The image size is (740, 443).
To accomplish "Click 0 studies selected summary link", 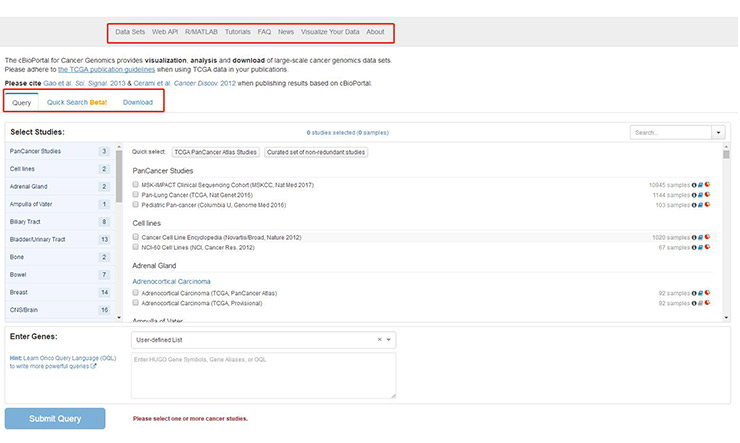I will 348,133.
